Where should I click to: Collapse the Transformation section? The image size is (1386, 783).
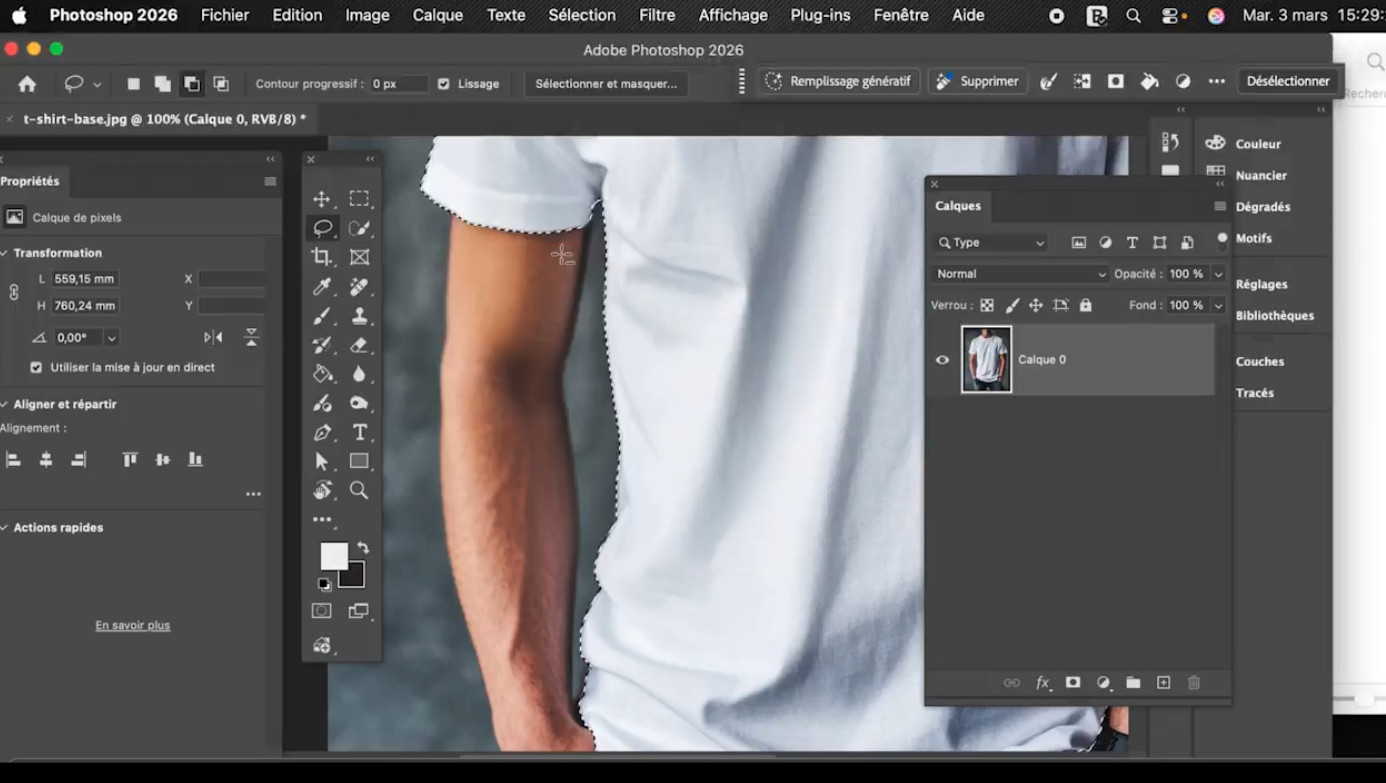pos(6,253)
